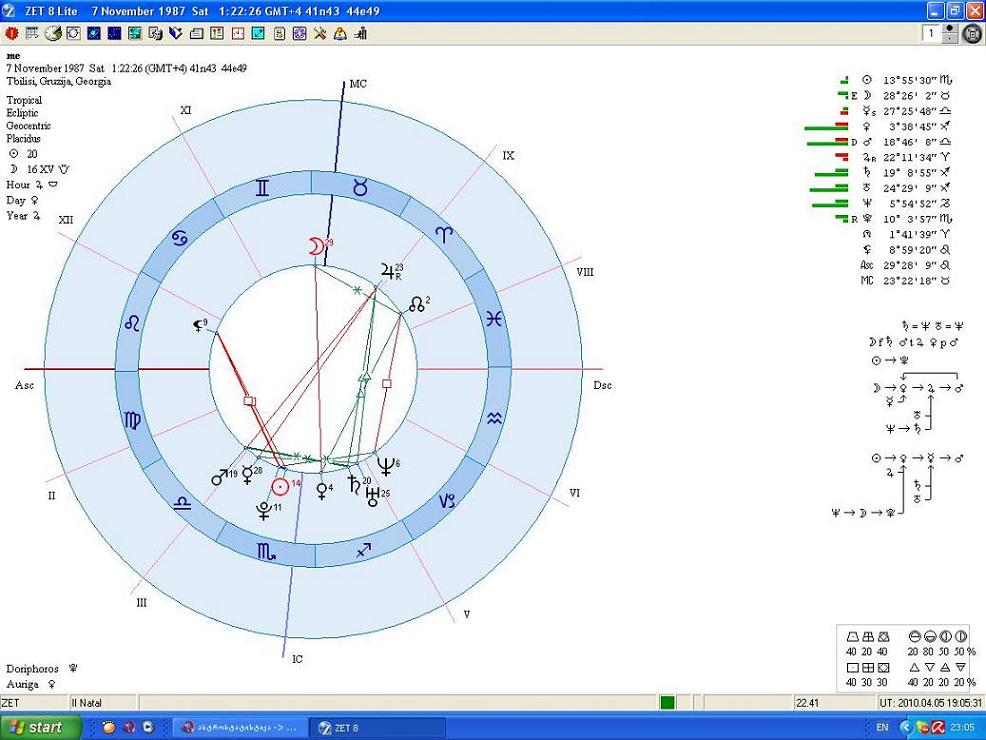The image size is (986, 740).
Task: Open the table grid toolbar icon
Action: (32, 33)
